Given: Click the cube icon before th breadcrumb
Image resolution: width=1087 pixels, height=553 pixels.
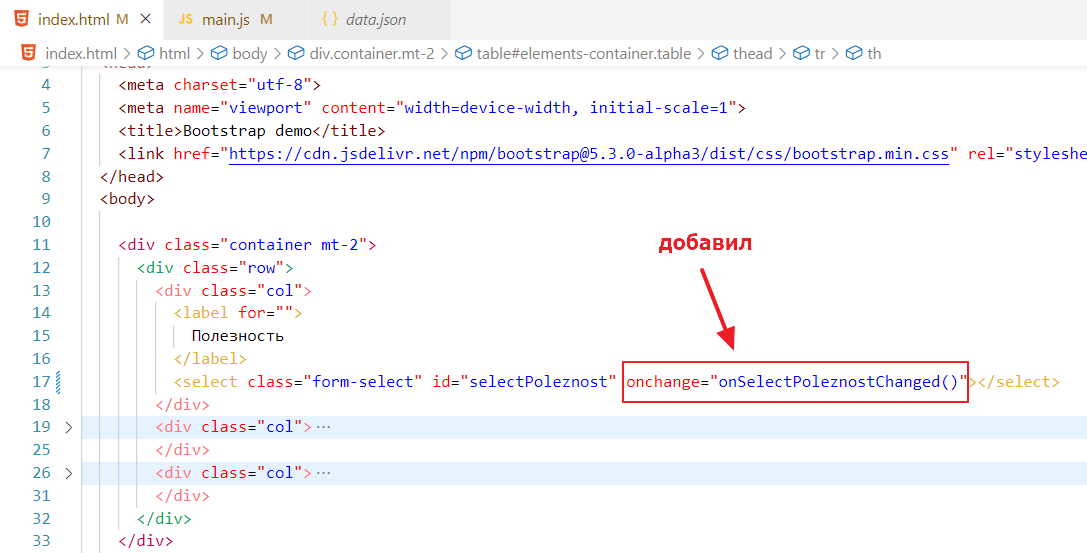Looking at the screenshot, I should click(854, 54).
